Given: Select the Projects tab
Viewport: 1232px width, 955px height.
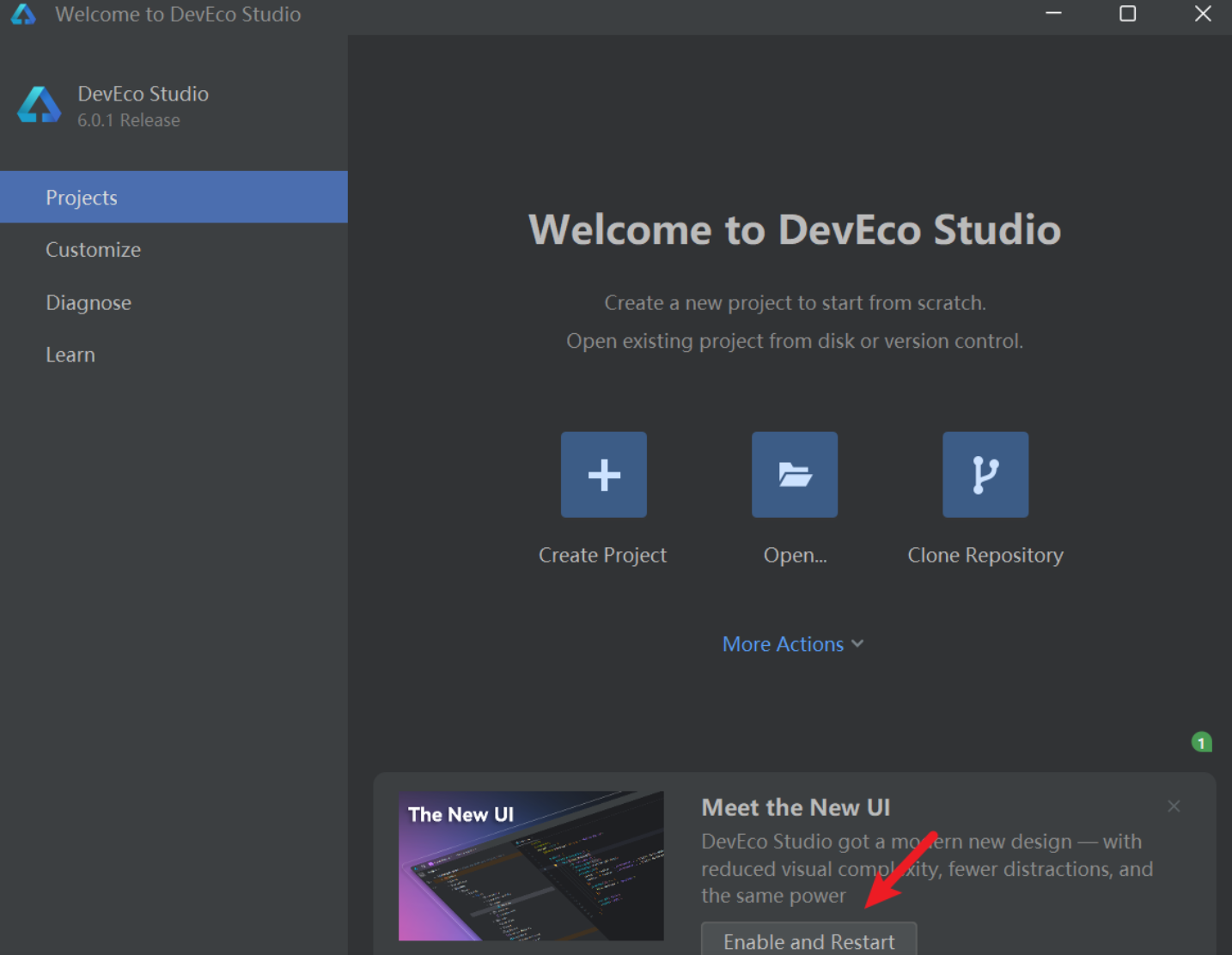Looking at the screenshot, I should point(174,197).
